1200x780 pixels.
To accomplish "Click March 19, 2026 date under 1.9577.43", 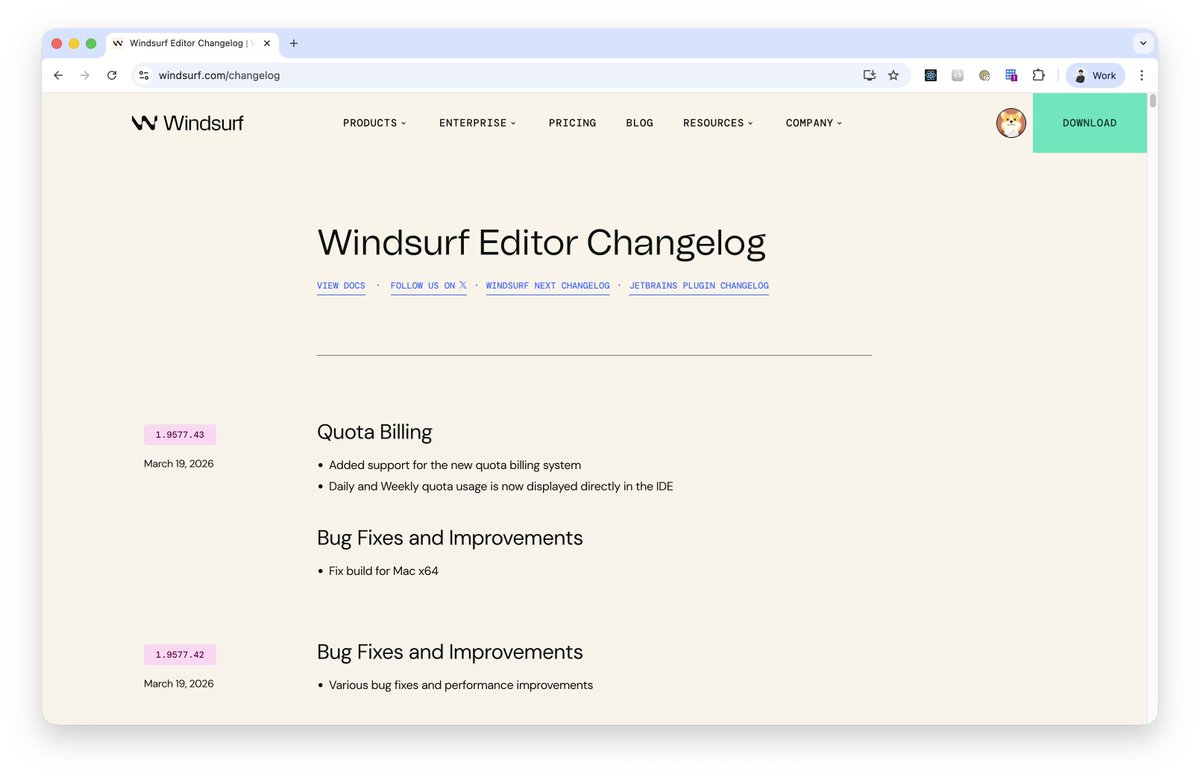I will [179, 464].
